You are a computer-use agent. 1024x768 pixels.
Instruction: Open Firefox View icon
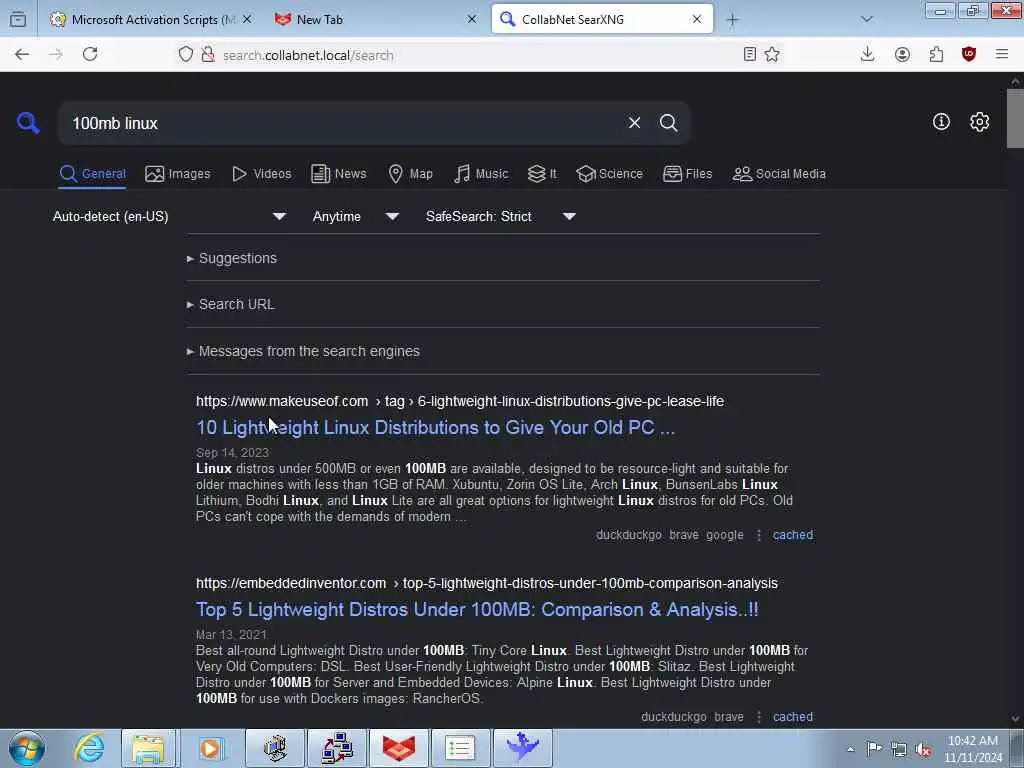[x=18, y=20]
